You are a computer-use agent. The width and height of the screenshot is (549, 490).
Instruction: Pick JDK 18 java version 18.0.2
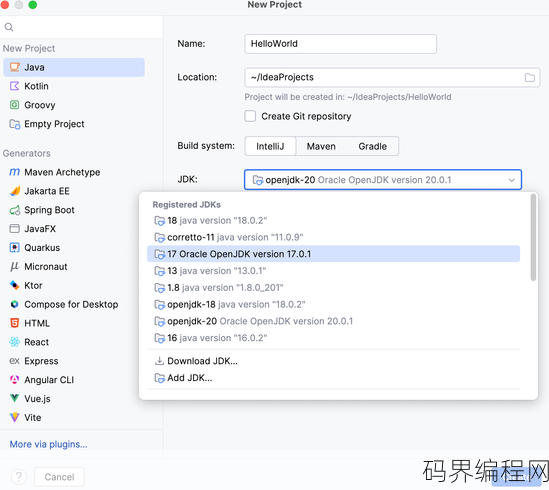(x=333, y=221)
